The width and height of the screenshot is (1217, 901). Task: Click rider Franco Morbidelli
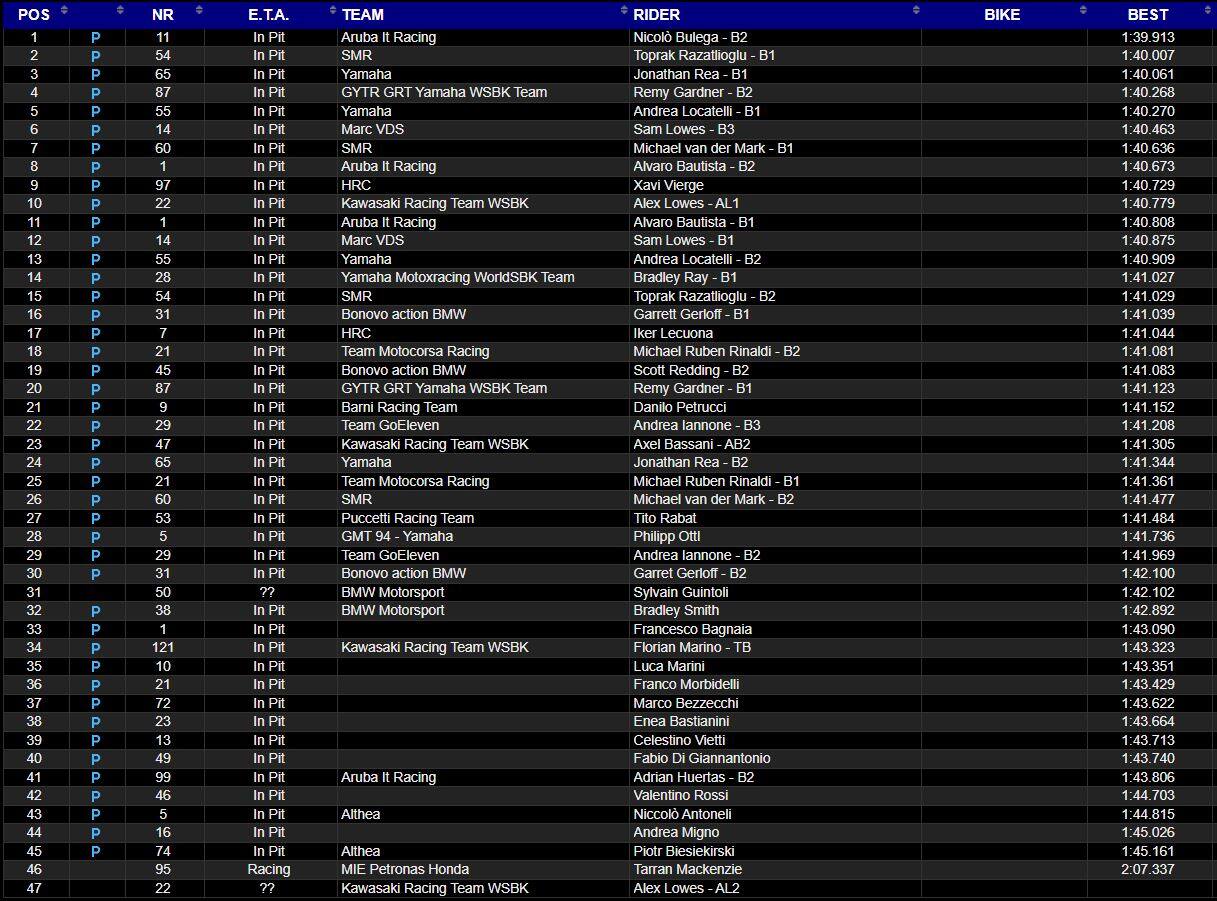coord(687,685)
